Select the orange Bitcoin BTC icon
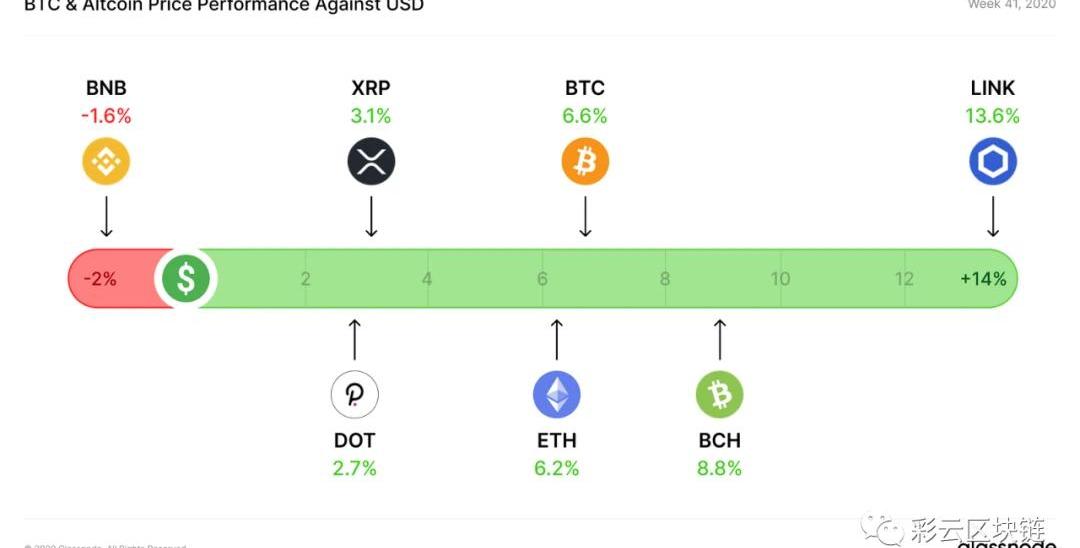 coord(585,161)
